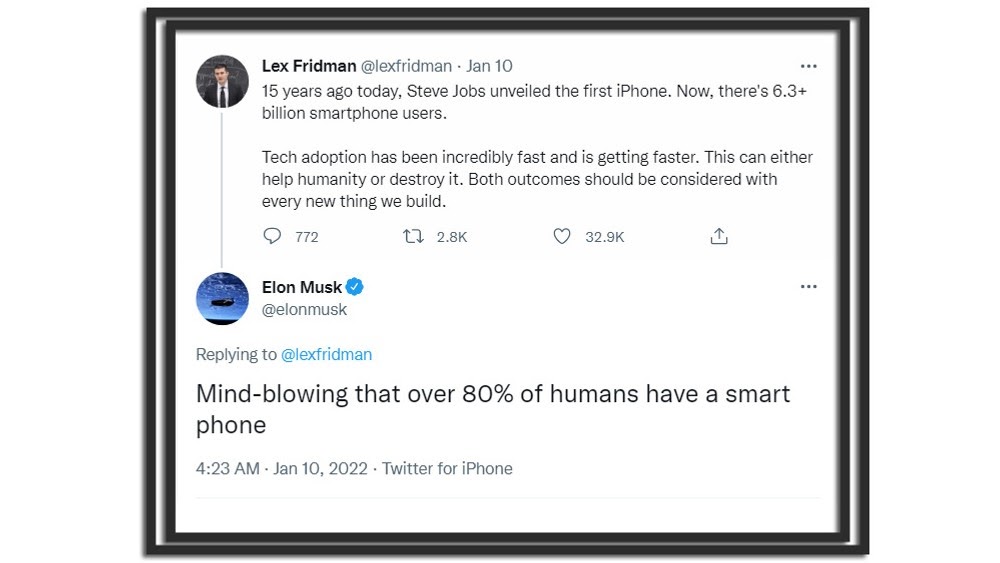Image resolution: width=1000 pixels, height=563 pixels.
Task: Open the 4:23 AM · Jan 10, 2022 timestamp
Action: 282,468
